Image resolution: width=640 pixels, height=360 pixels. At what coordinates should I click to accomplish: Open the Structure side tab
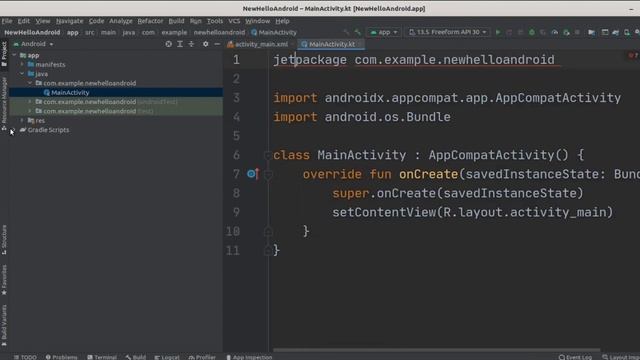pyautogui.click(x=4, y=240)
